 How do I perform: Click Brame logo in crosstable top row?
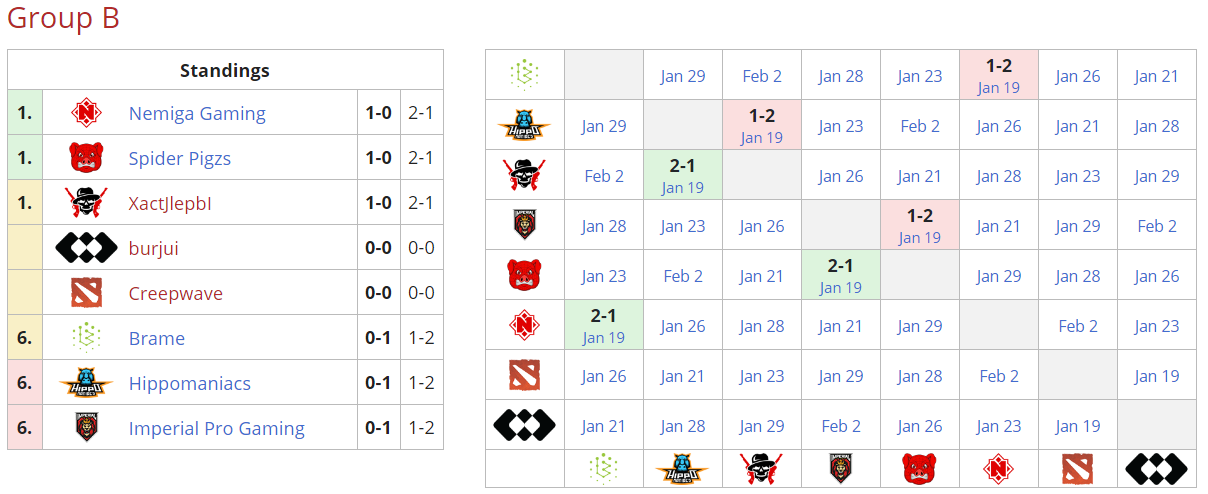tap(524, 75)
